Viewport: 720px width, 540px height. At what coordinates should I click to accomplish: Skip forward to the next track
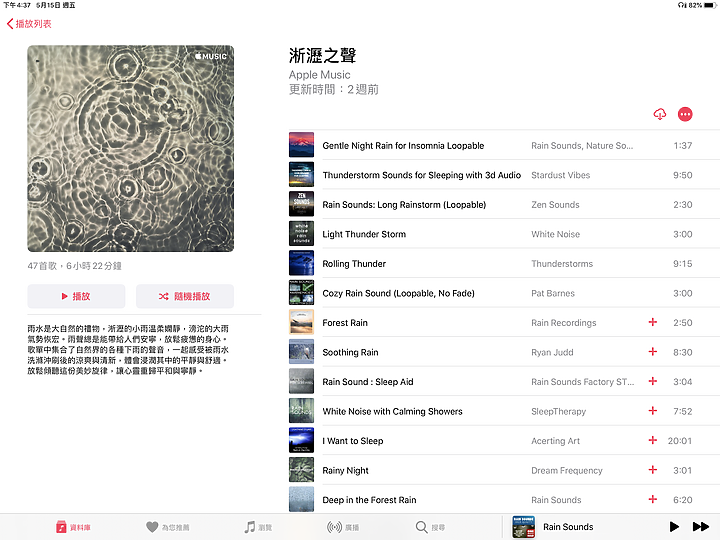pyautogui.click(x=700, y=527)
